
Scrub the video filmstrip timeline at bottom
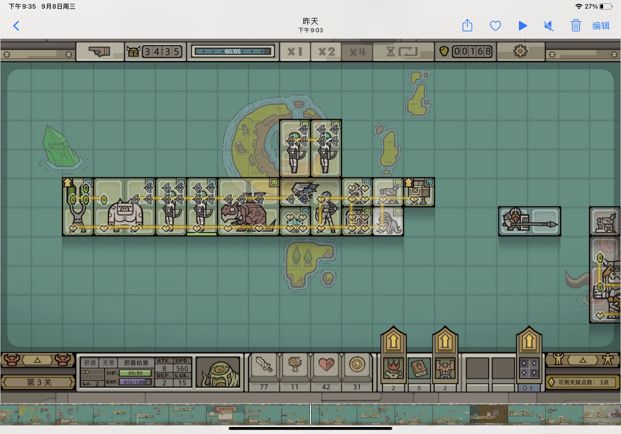310,414
